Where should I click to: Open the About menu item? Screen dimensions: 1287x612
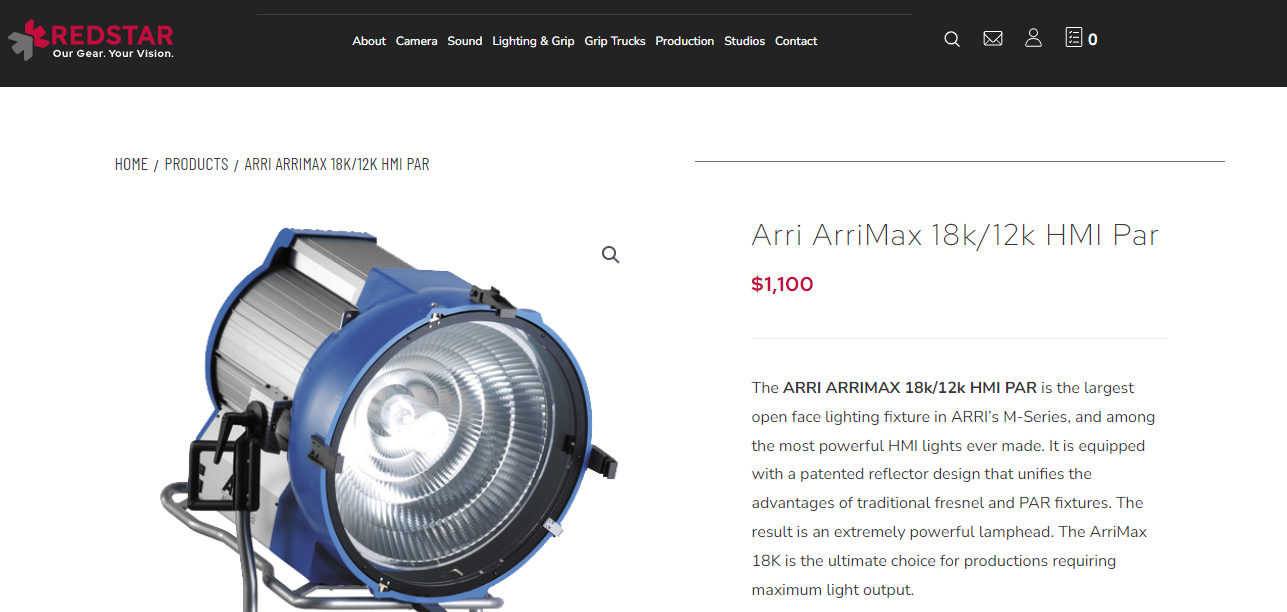[x=369, y=41]
